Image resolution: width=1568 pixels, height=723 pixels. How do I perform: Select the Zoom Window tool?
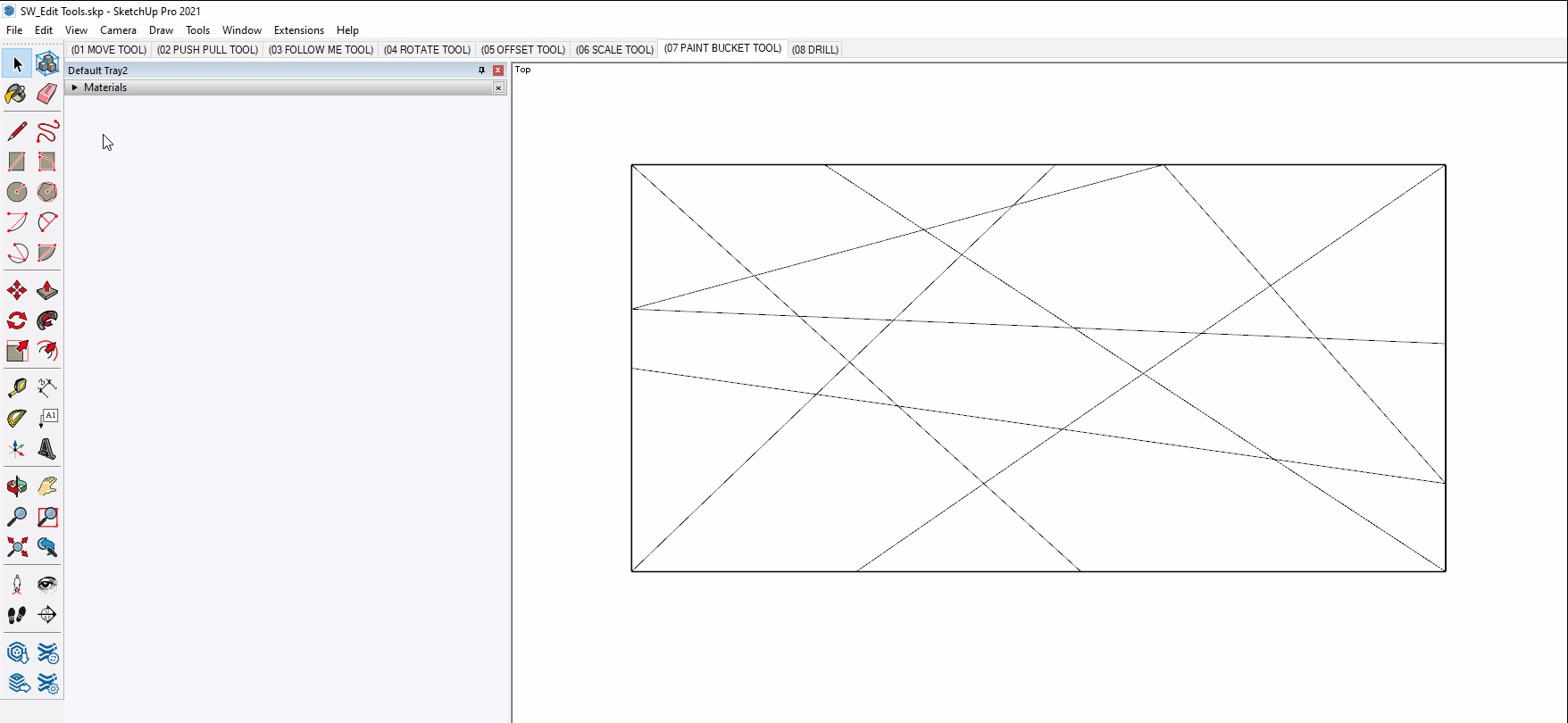47,517
